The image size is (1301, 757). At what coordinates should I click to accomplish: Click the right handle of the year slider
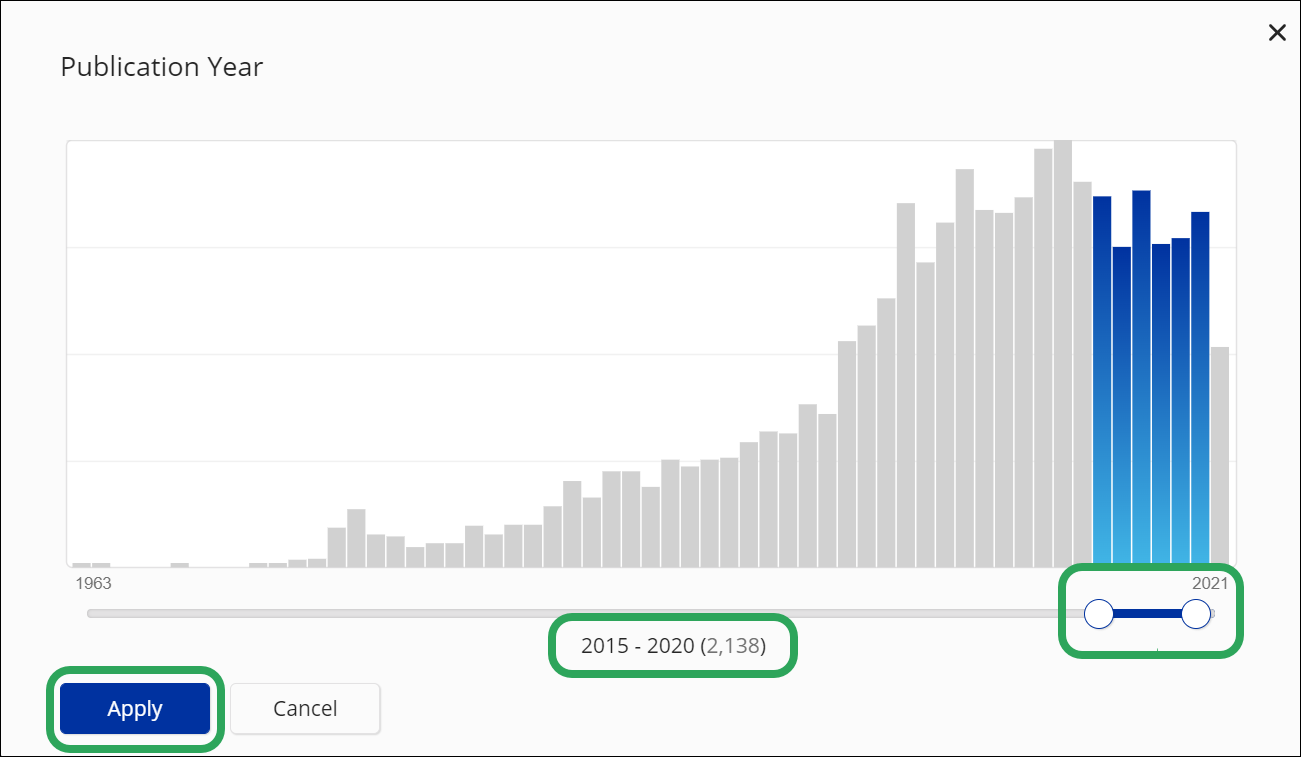coord(1196,614)
